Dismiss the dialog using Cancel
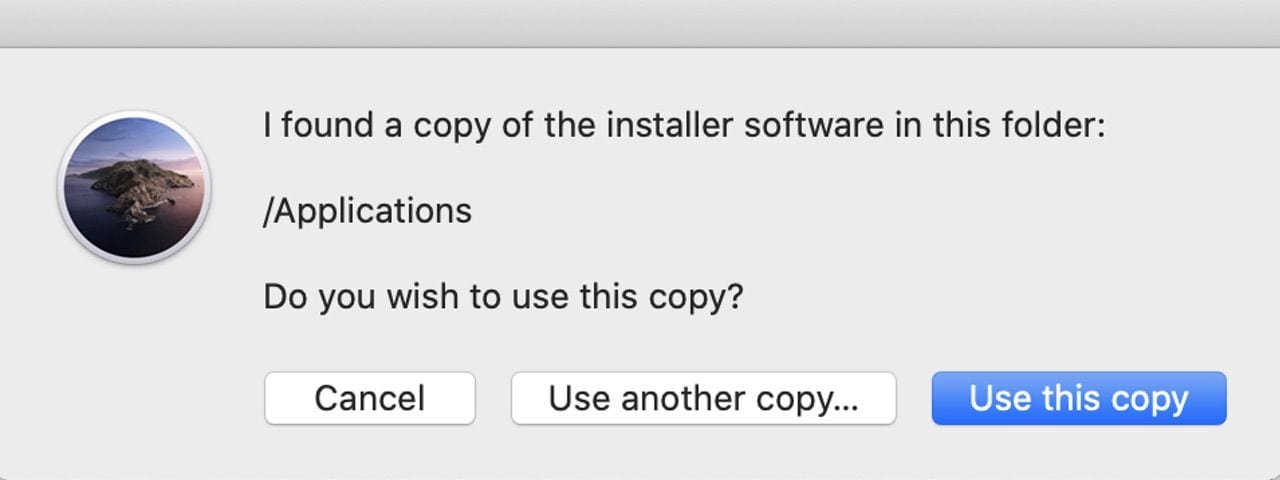 [x=369, y=398]
